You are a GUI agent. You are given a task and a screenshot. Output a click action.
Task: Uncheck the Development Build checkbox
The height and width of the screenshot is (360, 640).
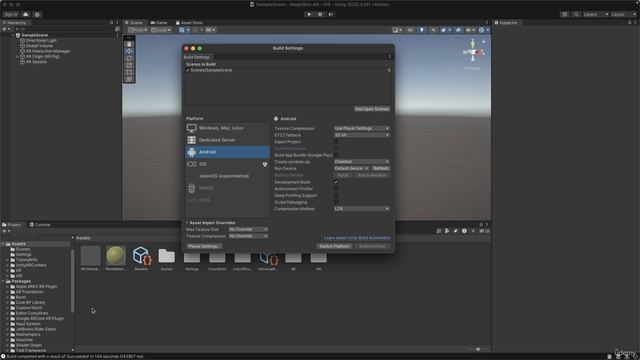(x=336, y=182)
